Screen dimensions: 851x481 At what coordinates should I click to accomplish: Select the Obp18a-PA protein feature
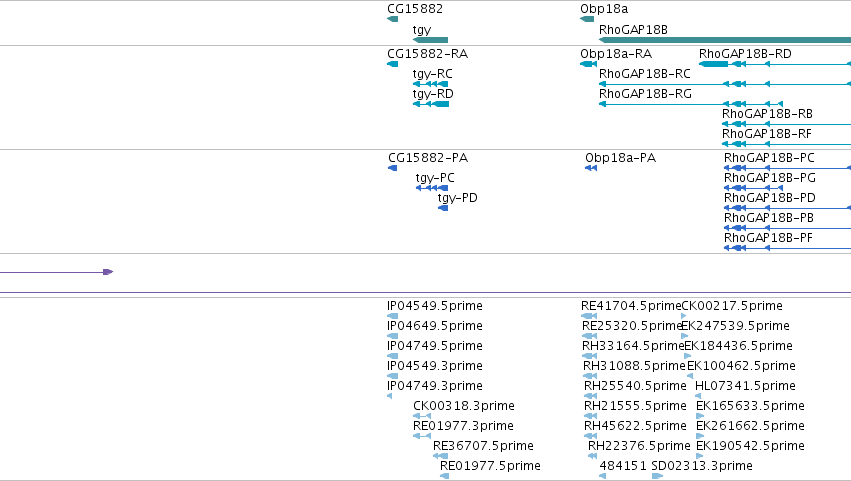591,168
